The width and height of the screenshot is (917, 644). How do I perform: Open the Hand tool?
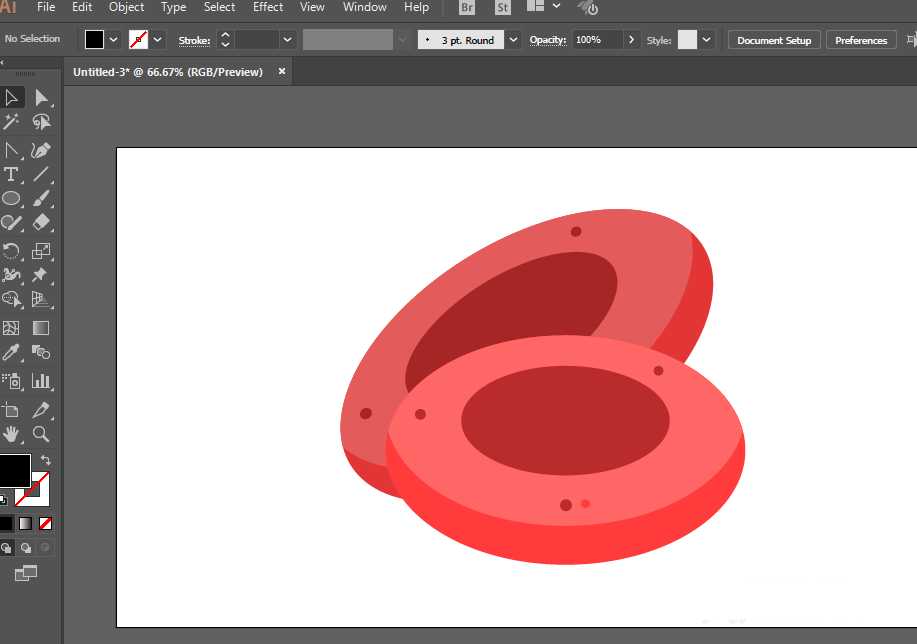(x=12, y=434)
